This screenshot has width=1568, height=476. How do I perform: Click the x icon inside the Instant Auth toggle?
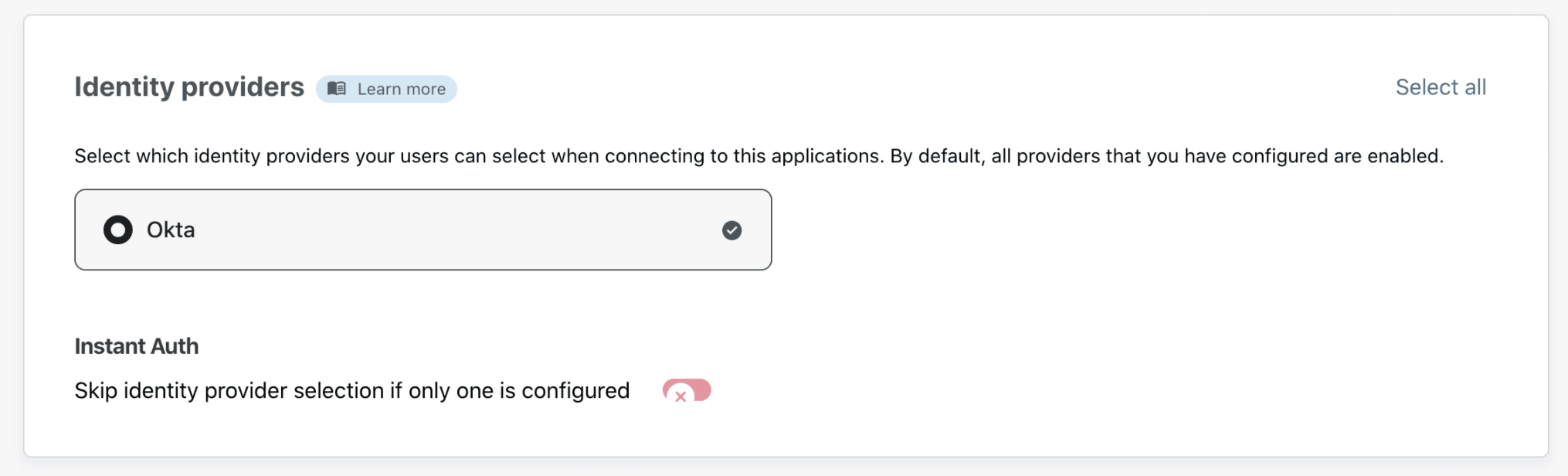click(680, 396)
